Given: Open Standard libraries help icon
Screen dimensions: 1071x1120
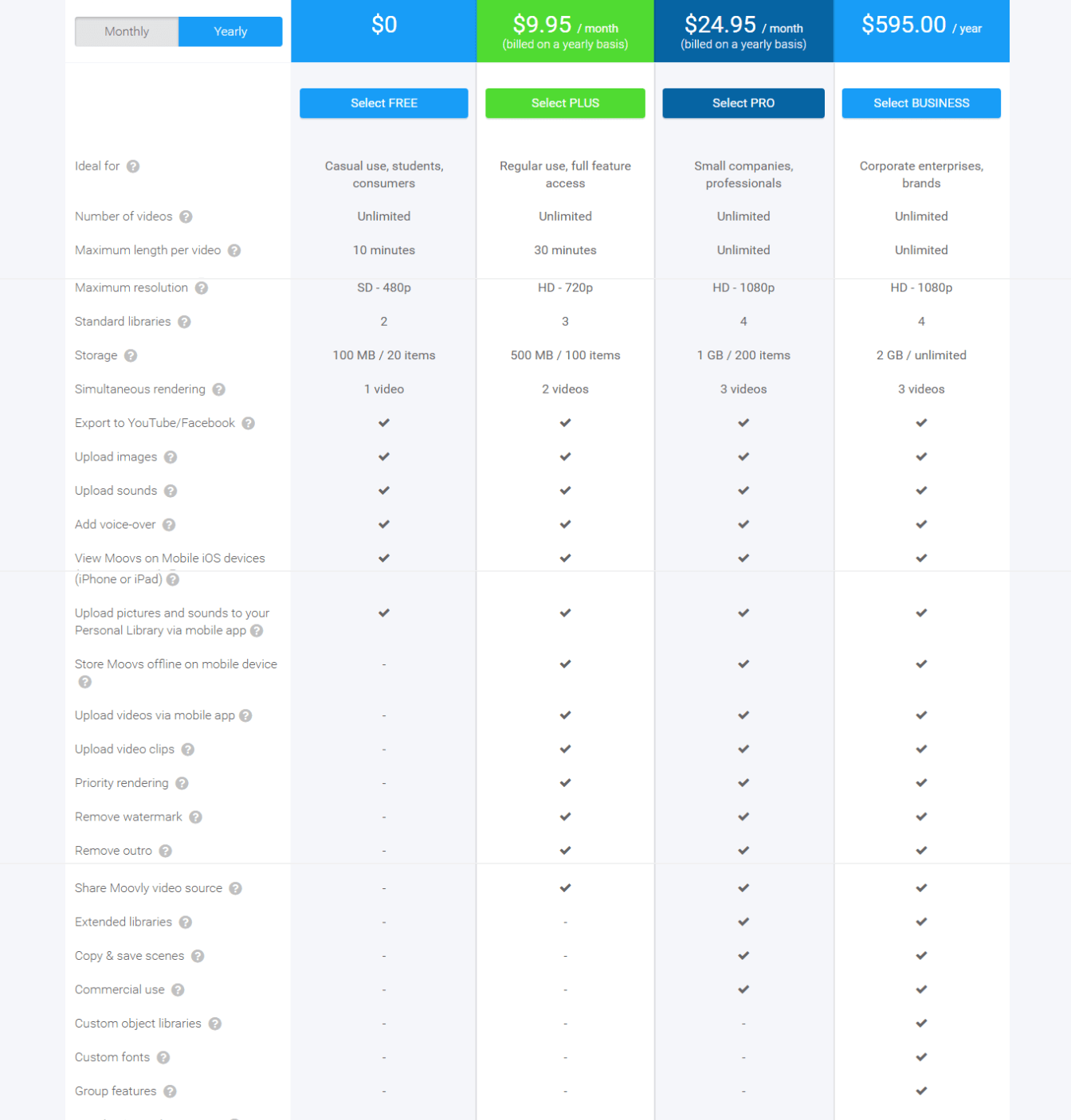Looking at the screenshot, I should pos(184,322).
